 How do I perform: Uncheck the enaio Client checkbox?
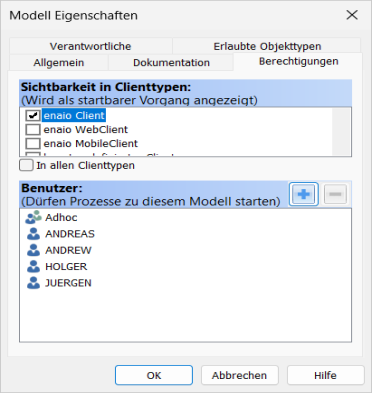pyautogui.click(x=33, y=115)
